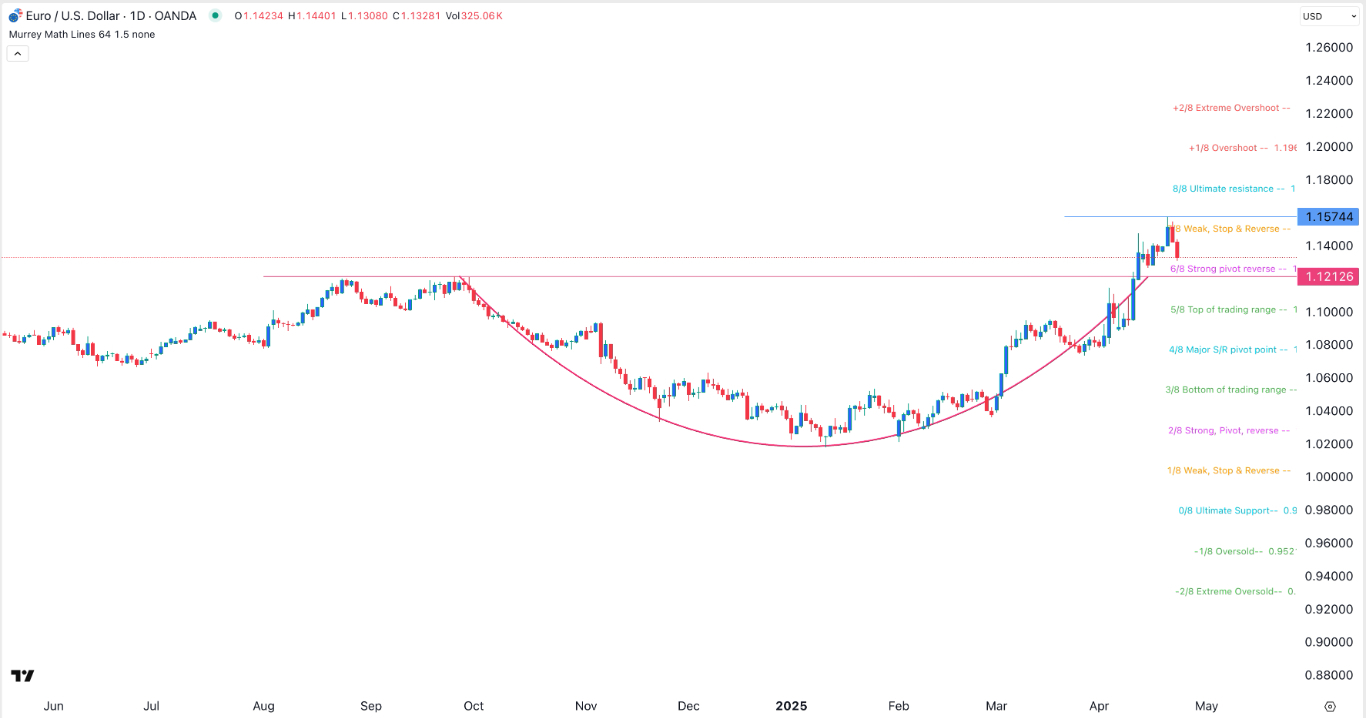Click the 1.20000 price axis label

click(1329, 147)
